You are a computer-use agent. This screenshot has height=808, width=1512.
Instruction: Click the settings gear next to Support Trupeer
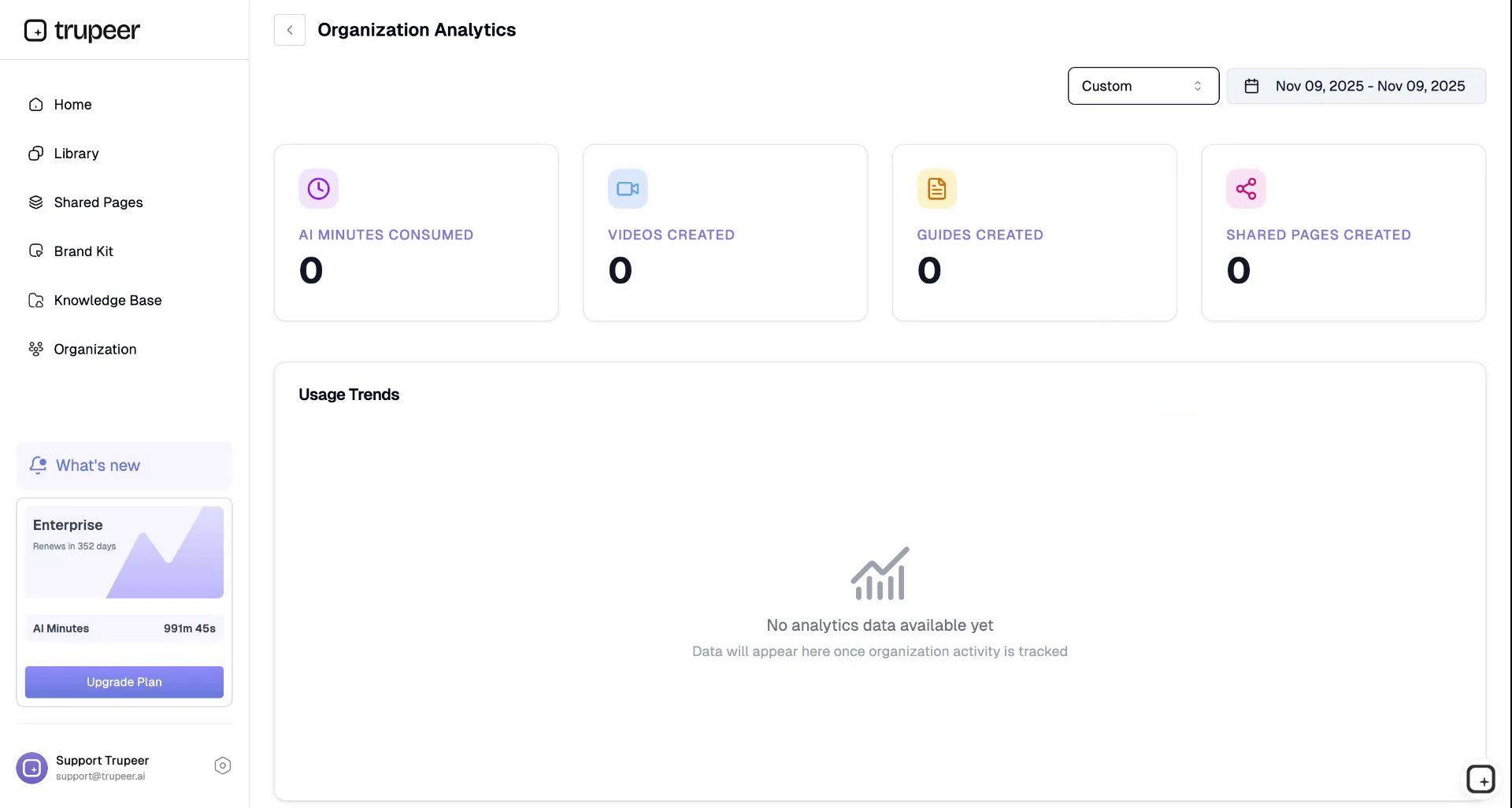(x=222, y=765)
